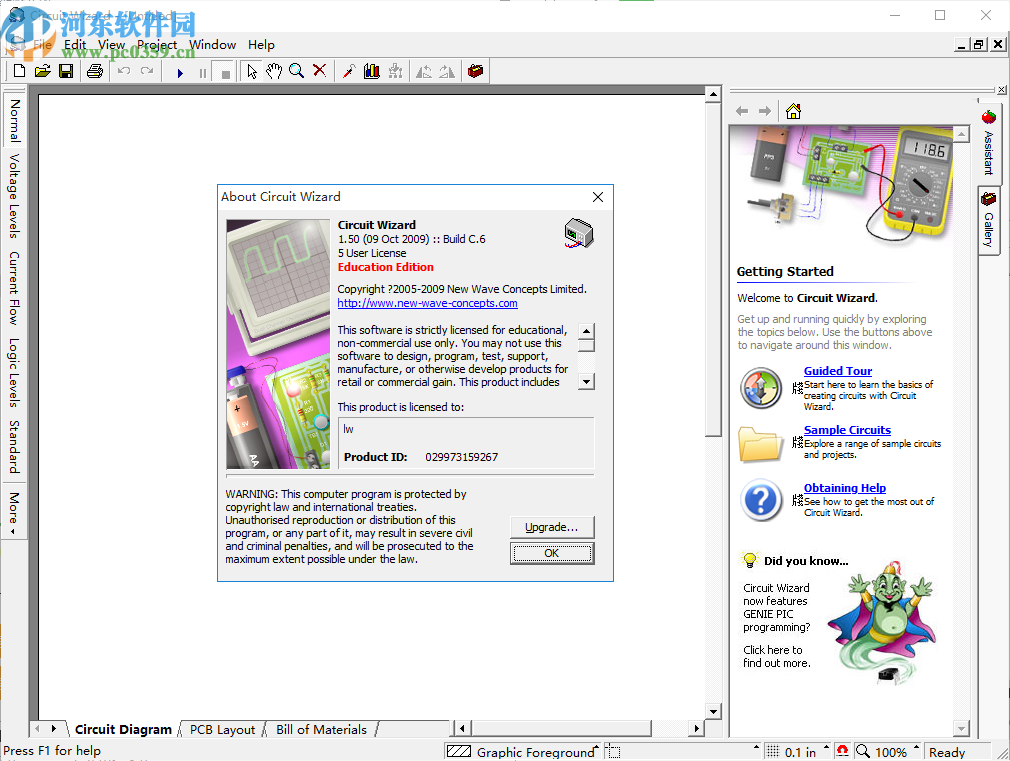This screenshot has height=761, width=1010.
Task: Expand the More styles dropdown
Action: coord(15,512)
